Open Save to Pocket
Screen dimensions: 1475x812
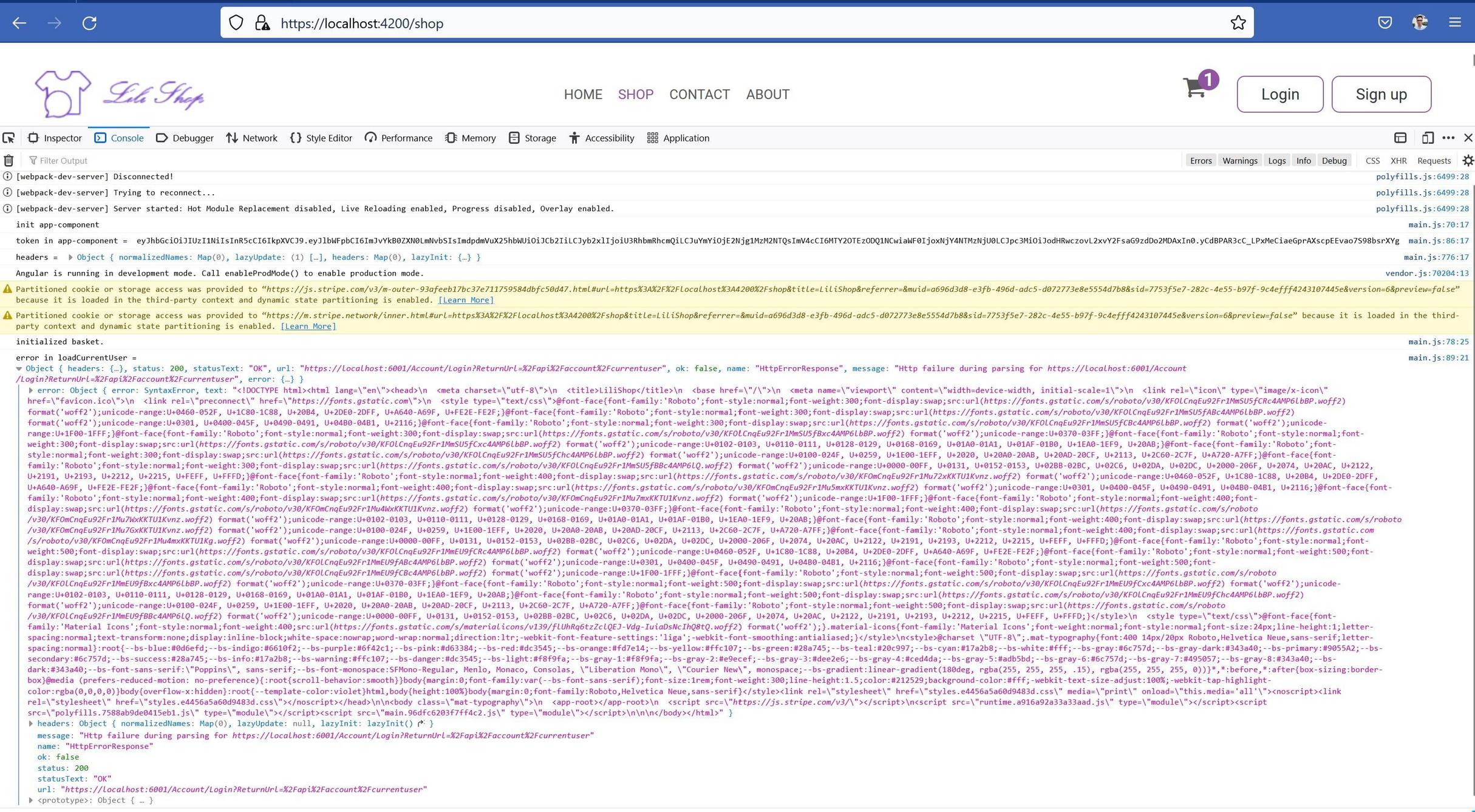[x=1385, y=23]
